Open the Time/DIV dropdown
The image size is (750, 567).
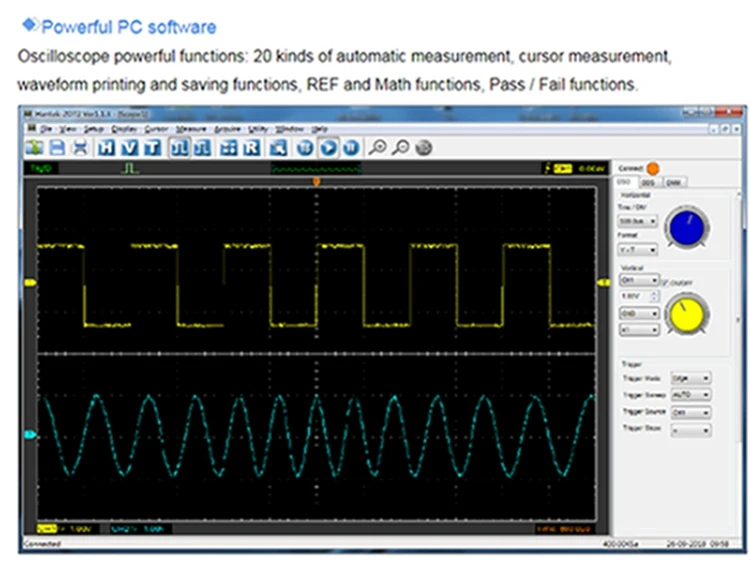[639, 220]
